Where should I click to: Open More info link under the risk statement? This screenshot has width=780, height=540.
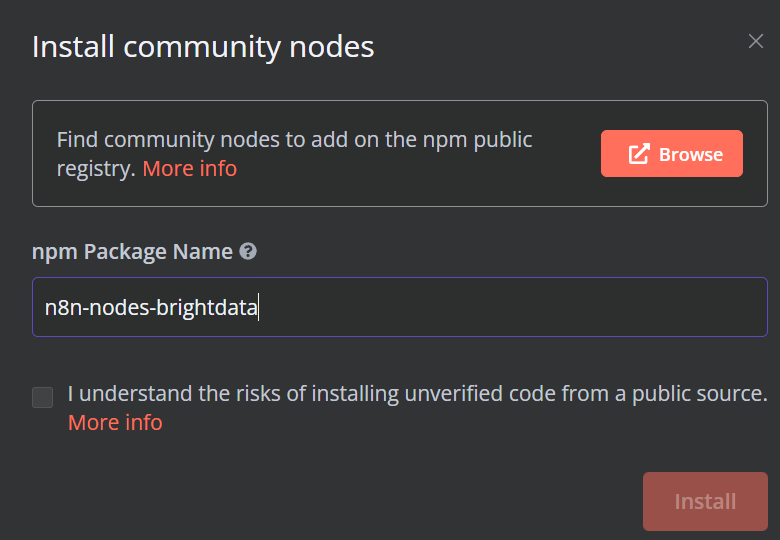pyautogui.click(x=114, y=422)
